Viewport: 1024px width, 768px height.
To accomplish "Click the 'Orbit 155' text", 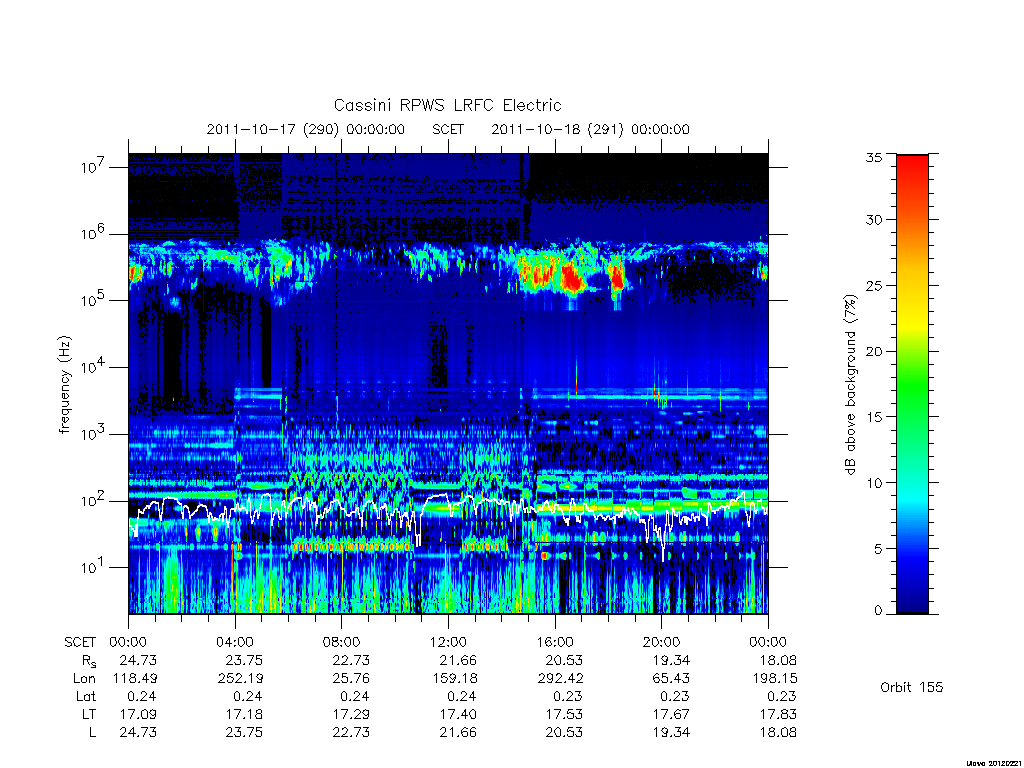I will coord(911,687).
